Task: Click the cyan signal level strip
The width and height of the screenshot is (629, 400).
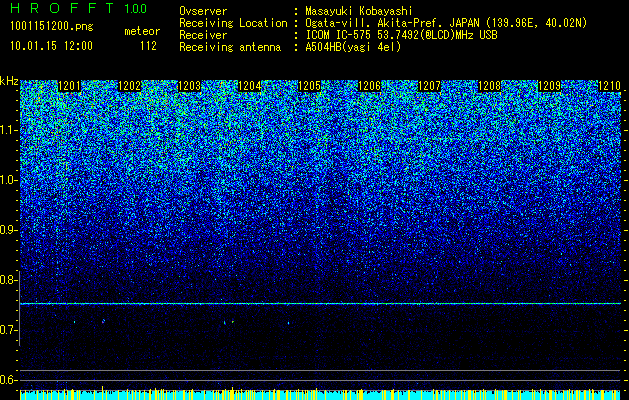Action: (321, 395)
